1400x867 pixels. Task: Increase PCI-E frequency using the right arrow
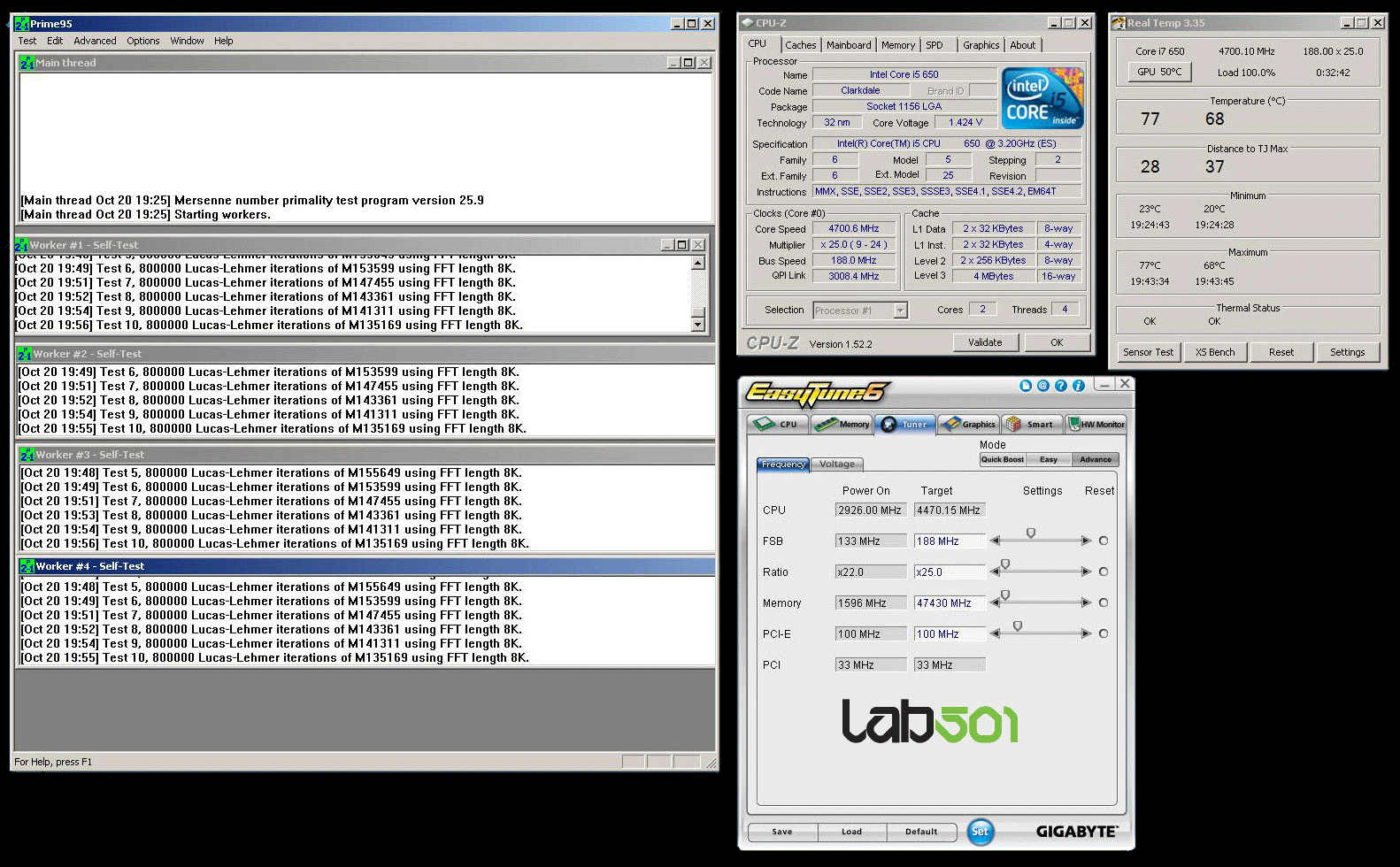[1087, 633]
